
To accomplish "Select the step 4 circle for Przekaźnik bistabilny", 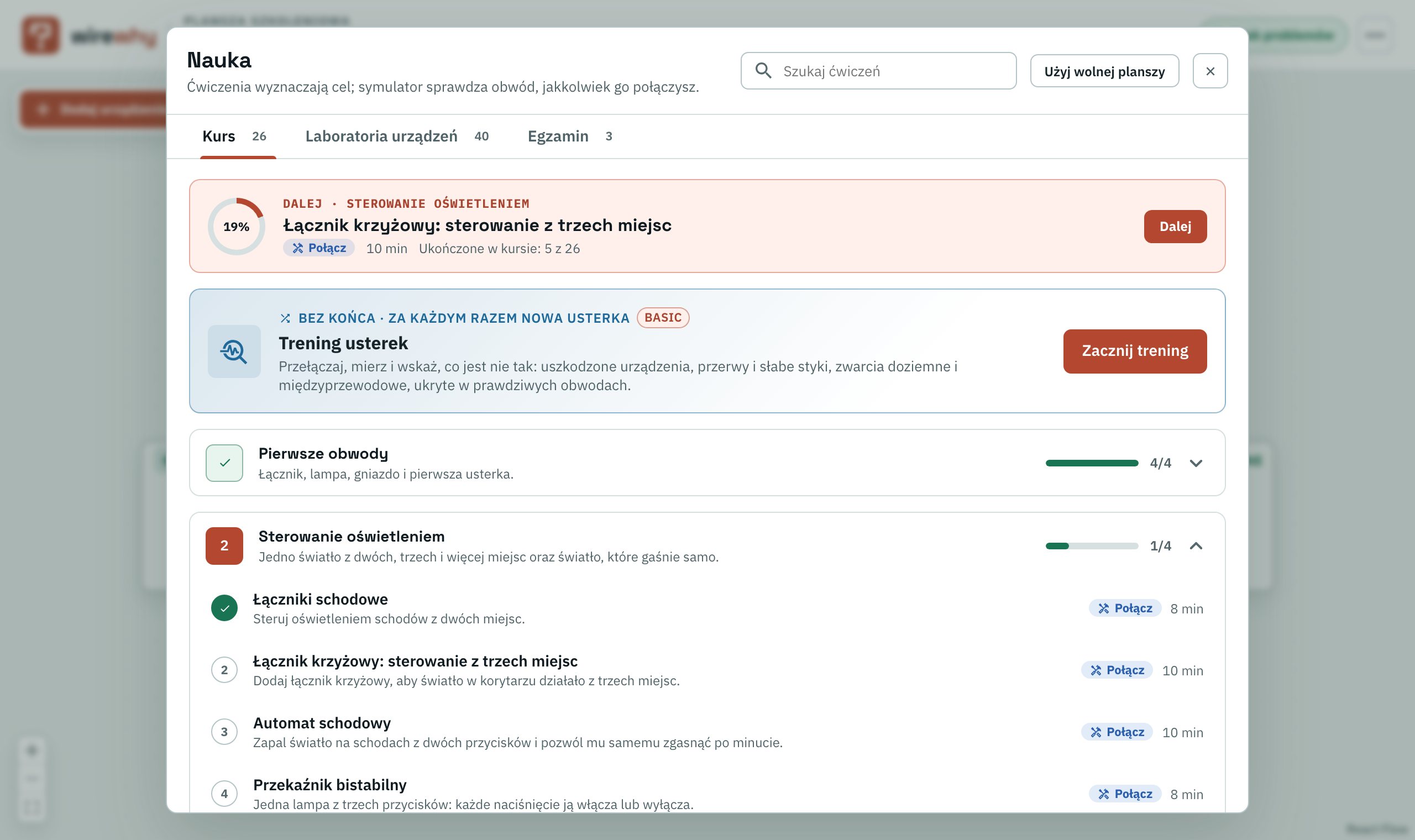I will coord(224,794).
